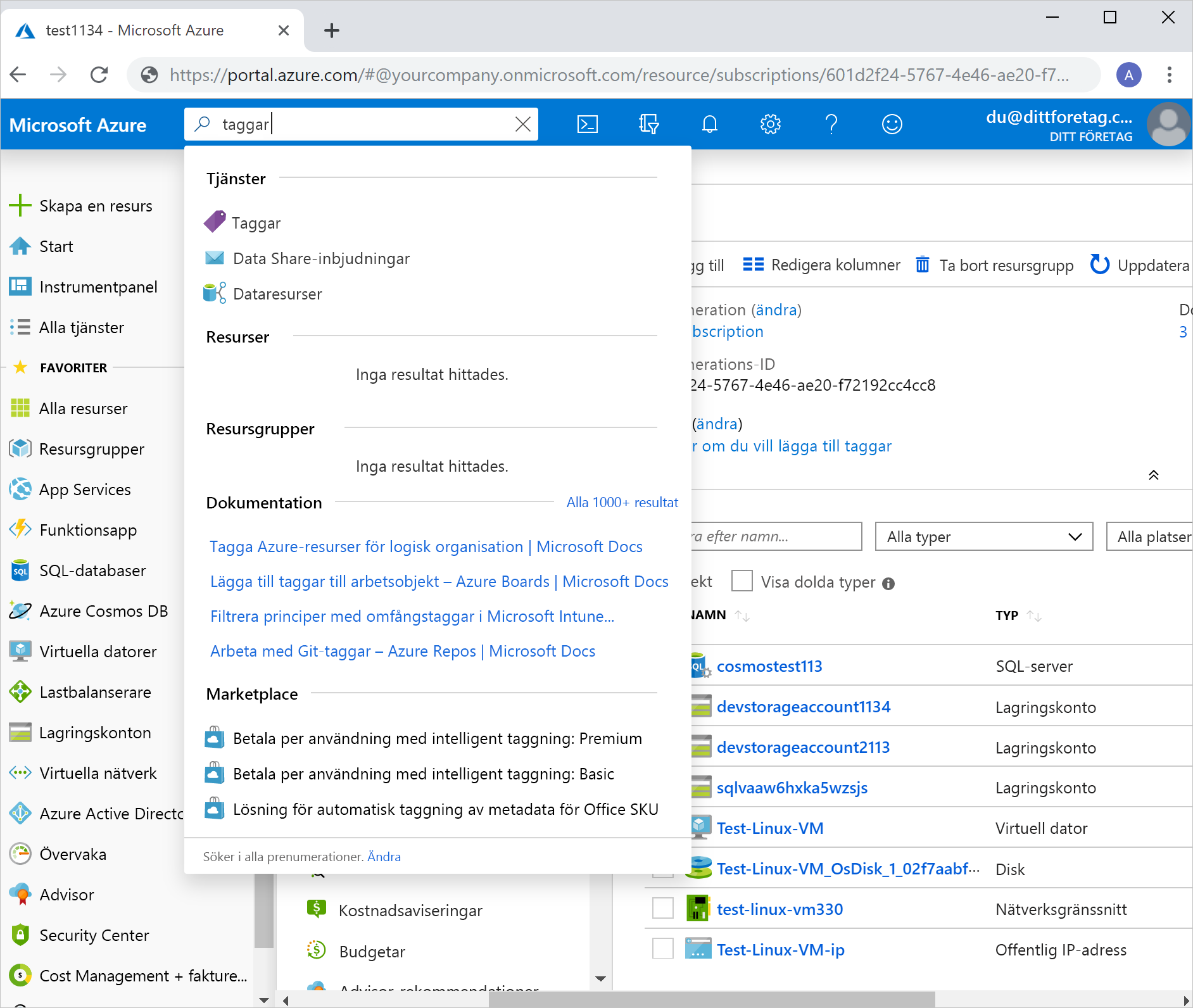Click the filter efter namn input field

coord(776,536)
